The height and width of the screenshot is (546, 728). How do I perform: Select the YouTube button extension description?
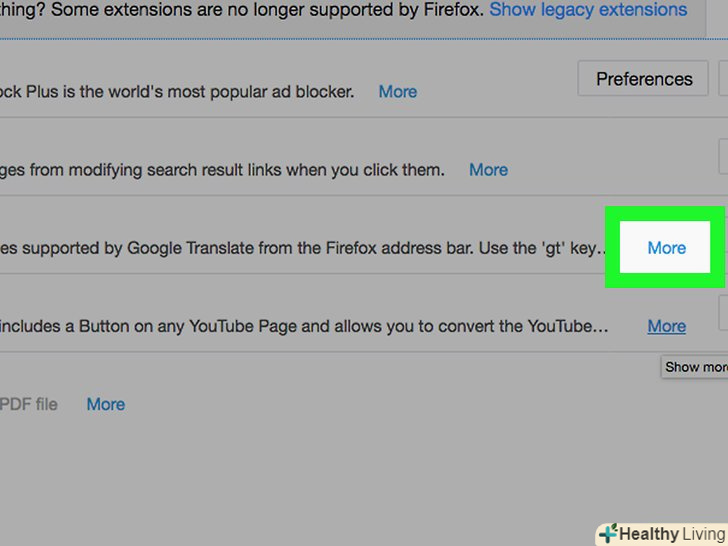point(300,326)
